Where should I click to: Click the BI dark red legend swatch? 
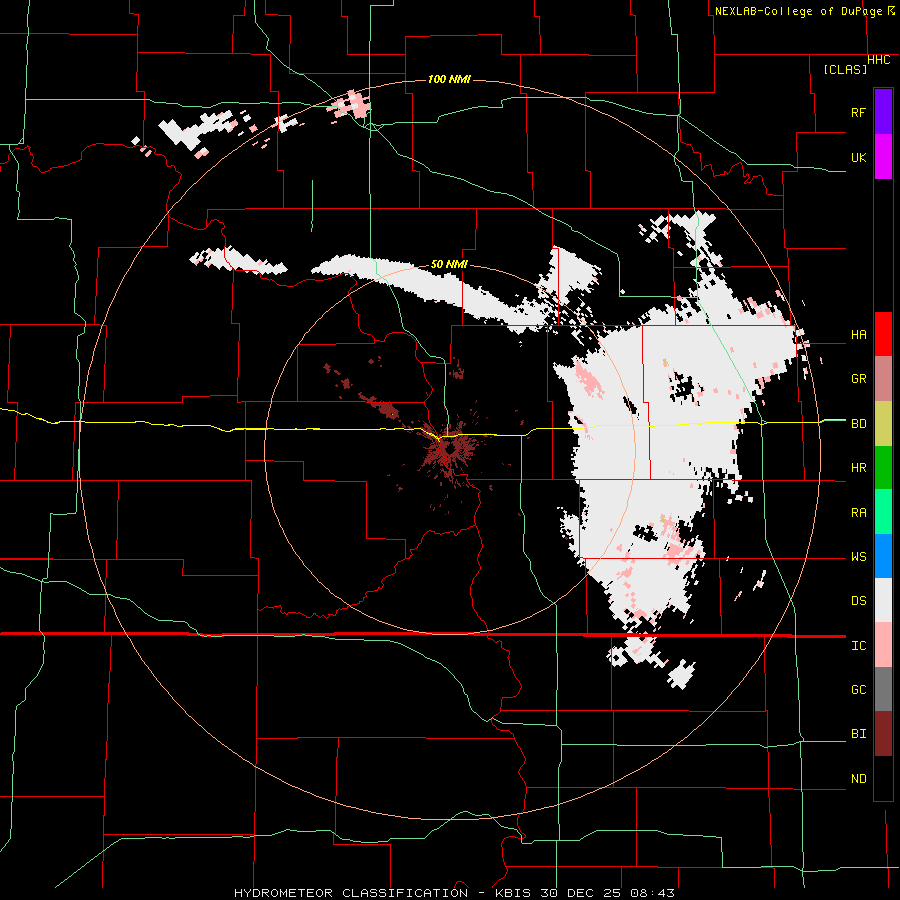(883, 734)
